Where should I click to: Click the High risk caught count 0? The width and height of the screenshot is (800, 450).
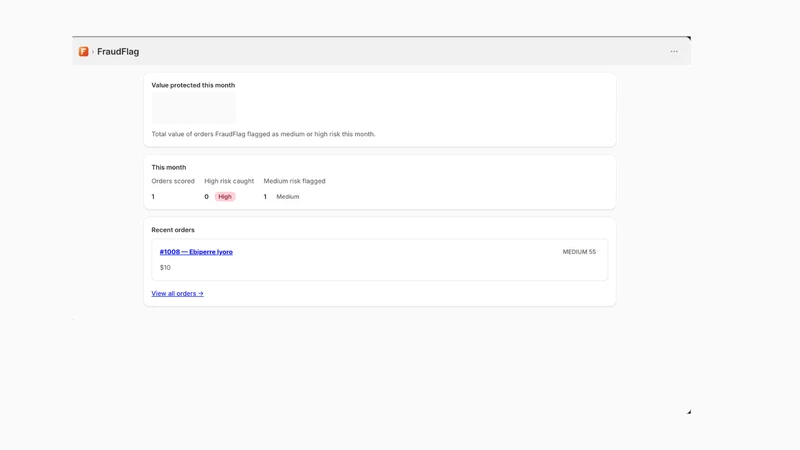[207, 196]
